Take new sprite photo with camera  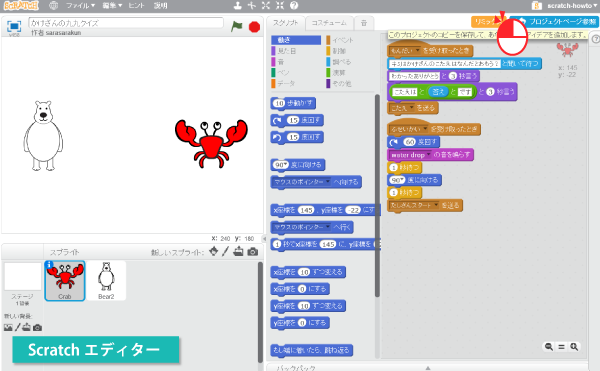pyautogui.click(x=253, y=252)
